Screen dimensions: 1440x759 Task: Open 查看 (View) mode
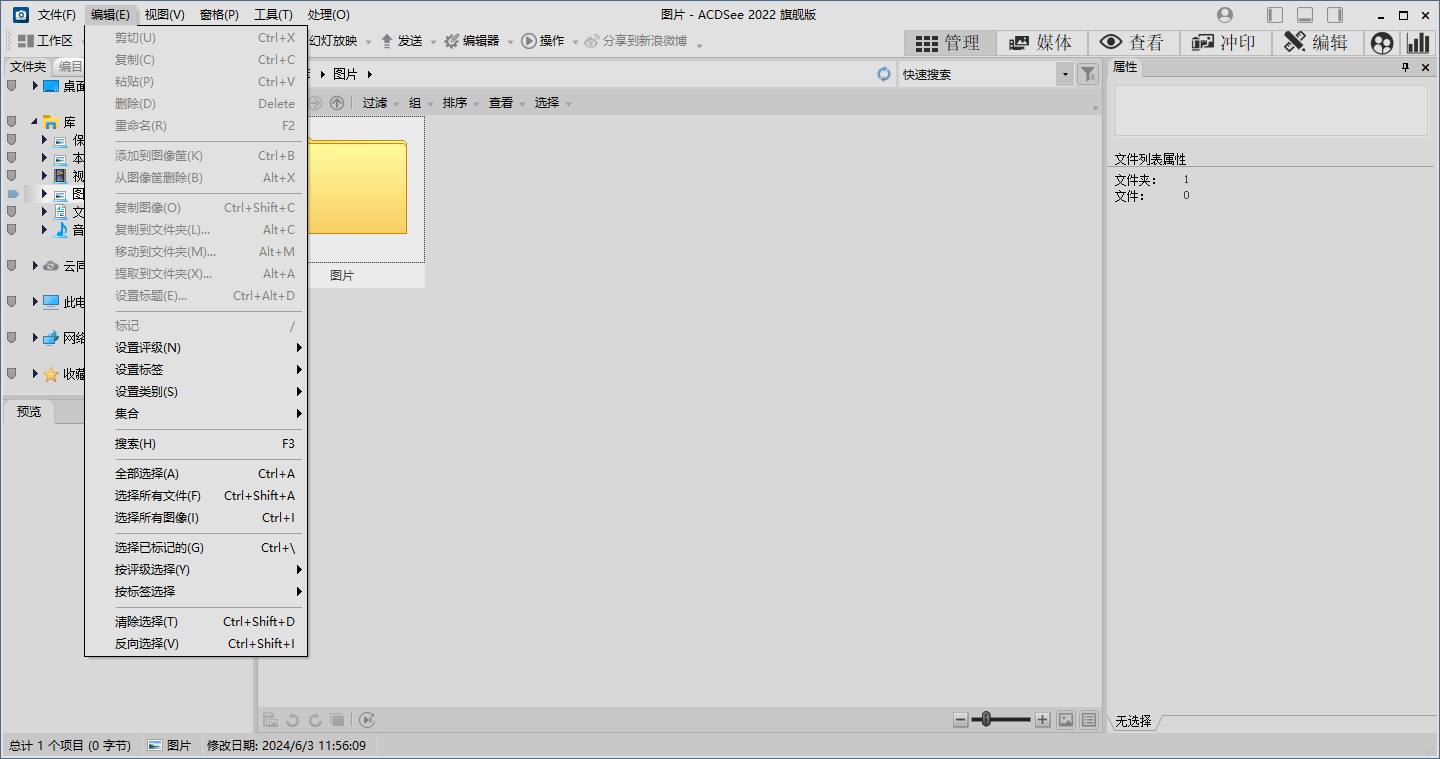click(1133, 43)
